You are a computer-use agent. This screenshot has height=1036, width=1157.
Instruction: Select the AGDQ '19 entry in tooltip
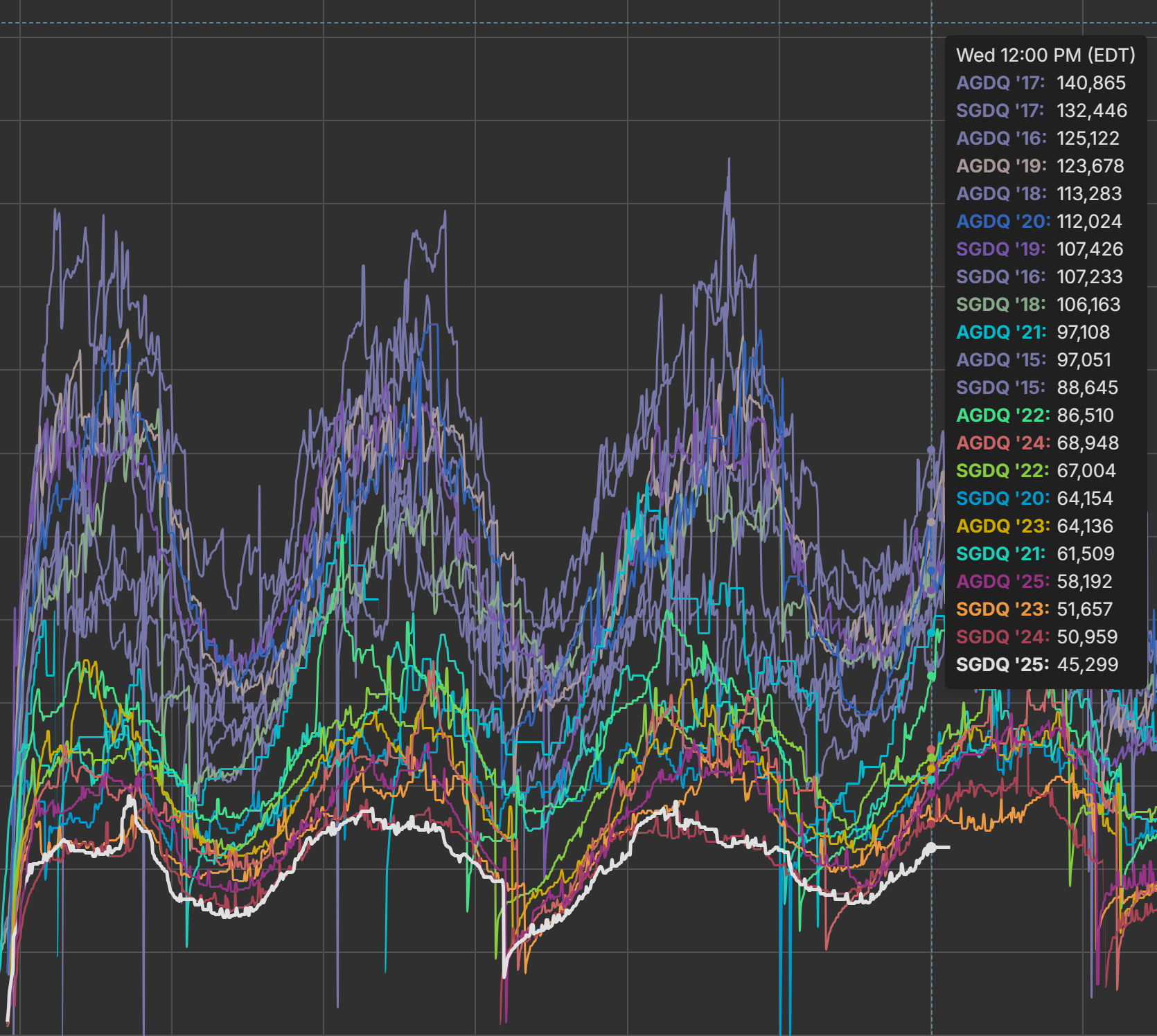(x=1041, y=166)
